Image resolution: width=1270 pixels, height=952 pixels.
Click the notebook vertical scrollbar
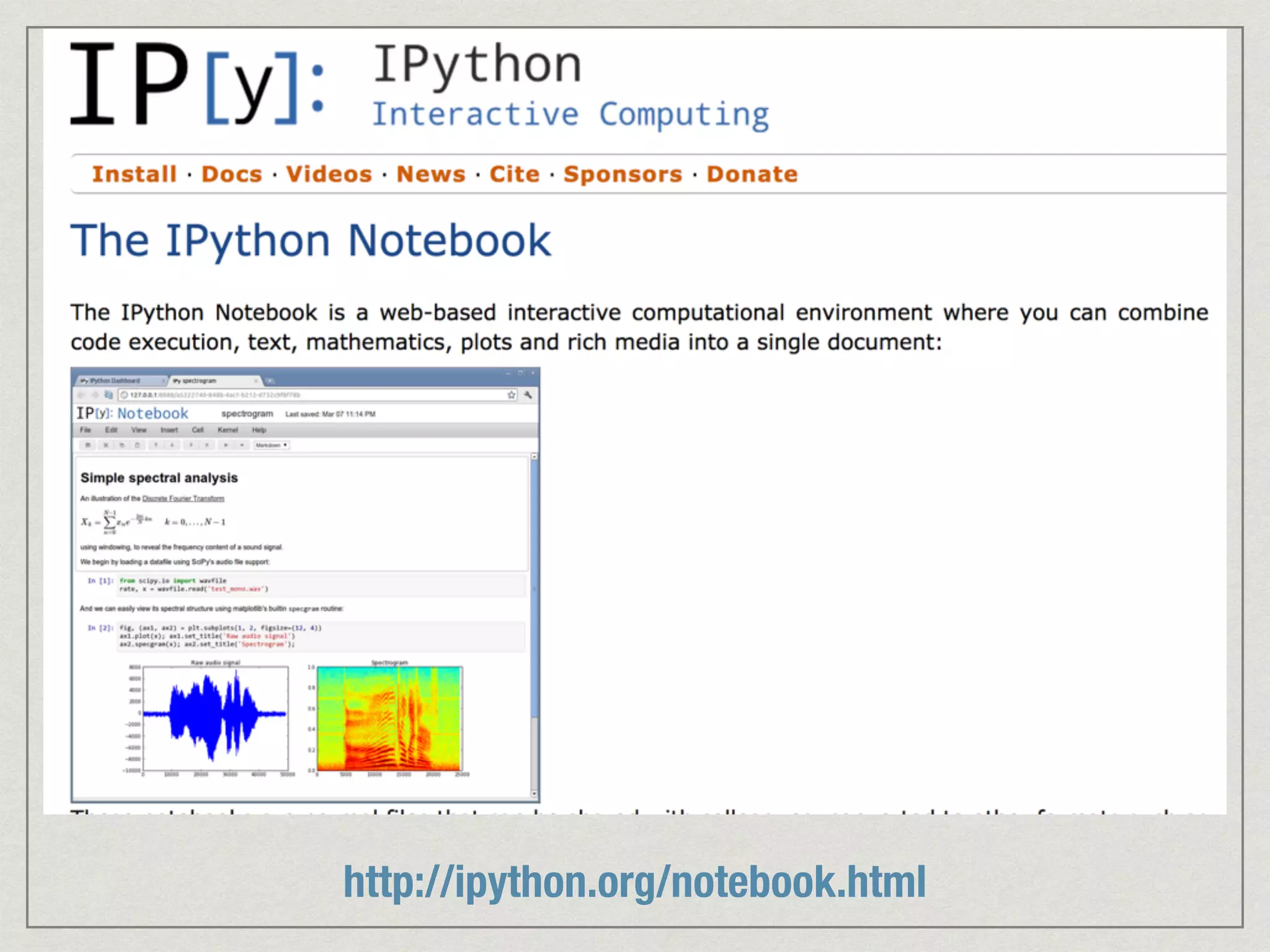point(535,625)
